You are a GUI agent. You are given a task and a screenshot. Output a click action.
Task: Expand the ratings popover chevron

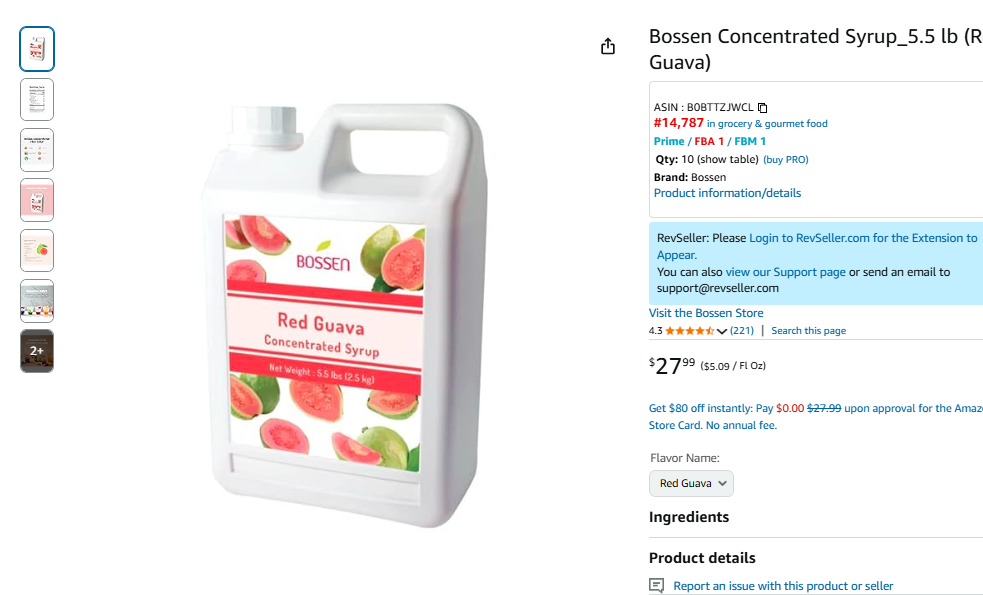click(722, 331)
